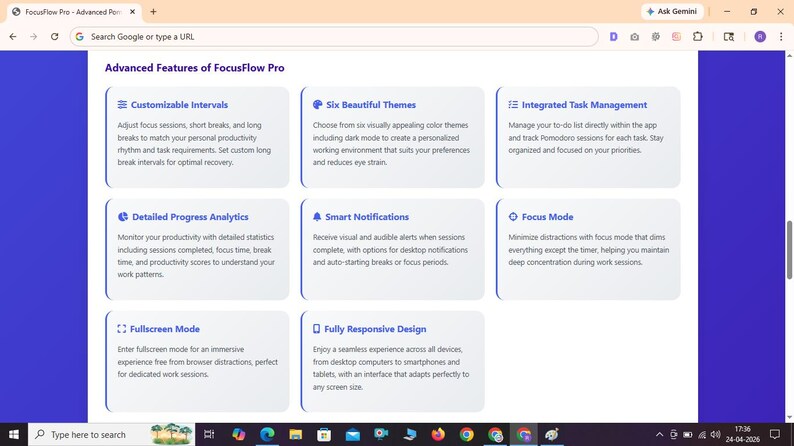Click the volume icon in system tray

(716, 434)
